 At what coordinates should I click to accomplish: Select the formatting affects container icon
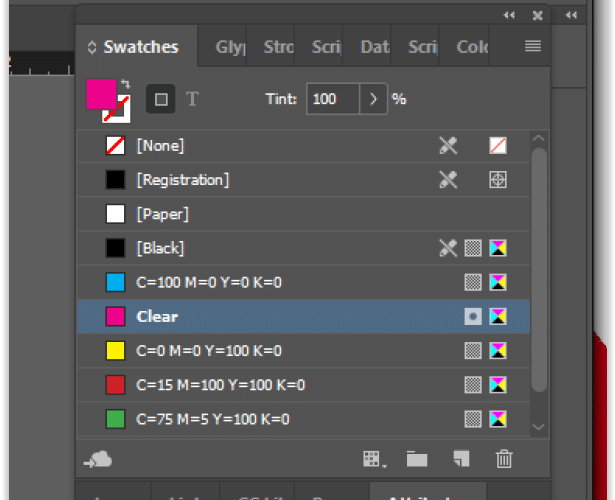tap(161, 99)
